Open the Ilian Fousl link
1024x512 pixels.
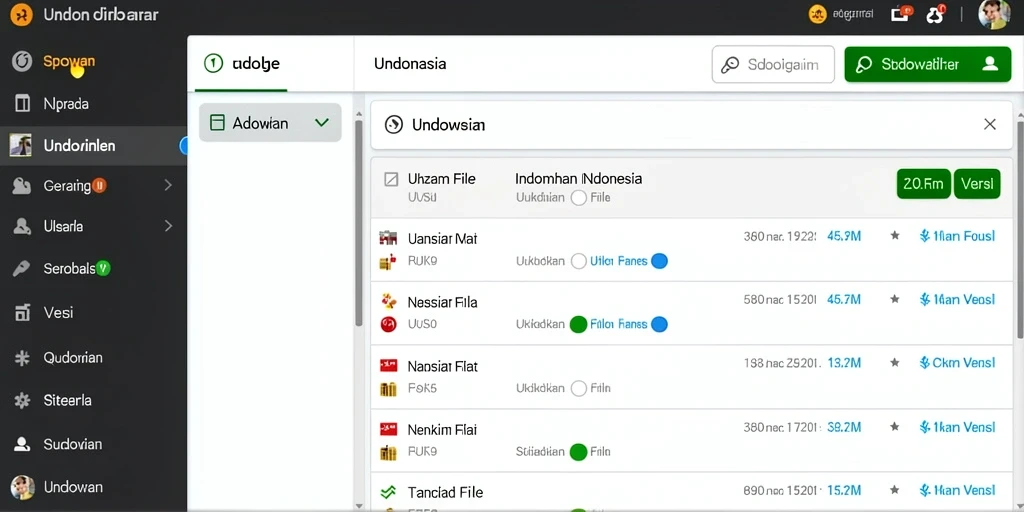pos(957,236)
